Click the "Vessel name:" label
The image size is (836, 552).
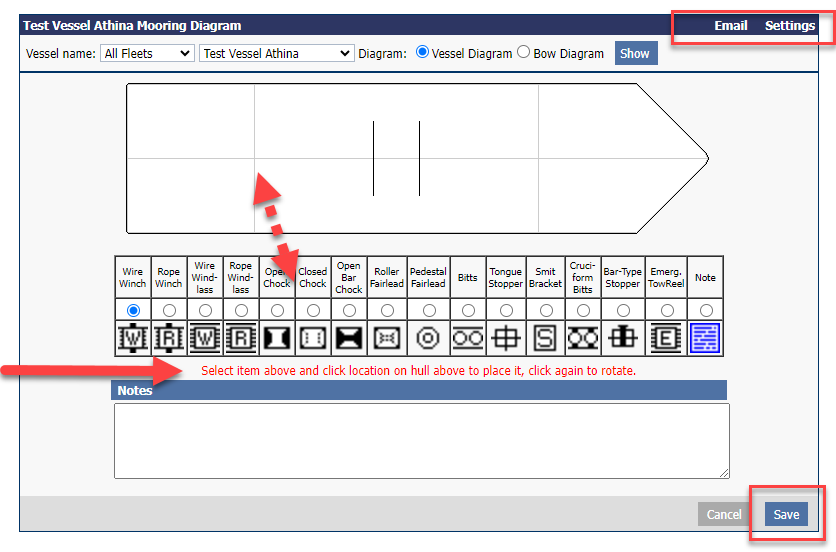(61, 53)
